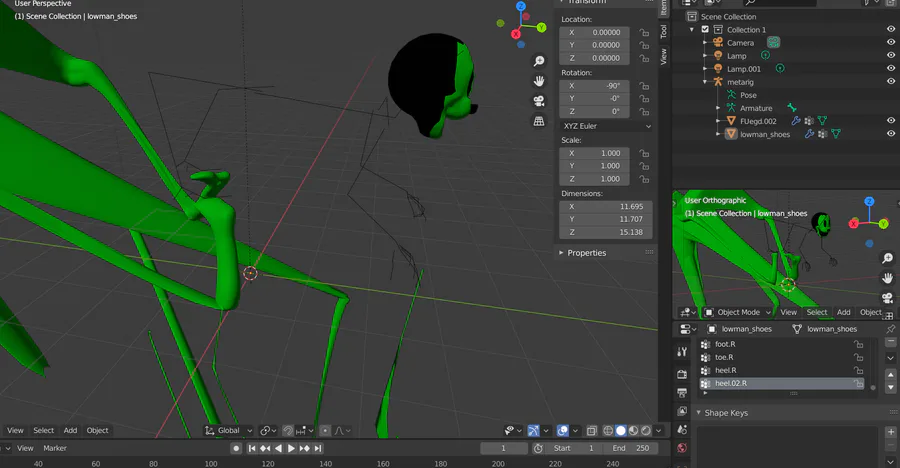
Task: Open the main viewport Select menu
Action: [43, 430]
